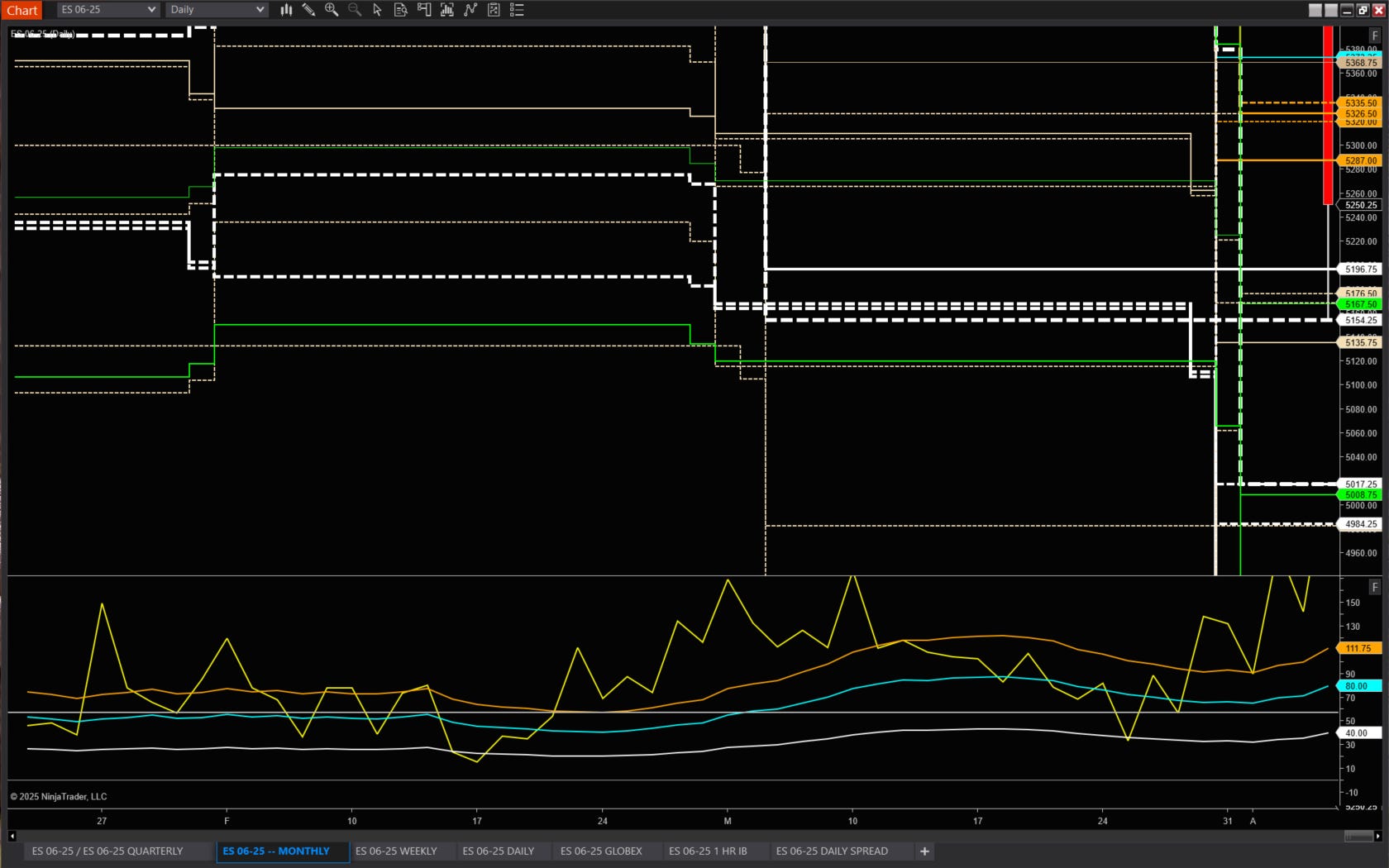Click the 80.00 cyan indicator marker

[x=1358, y=685]
